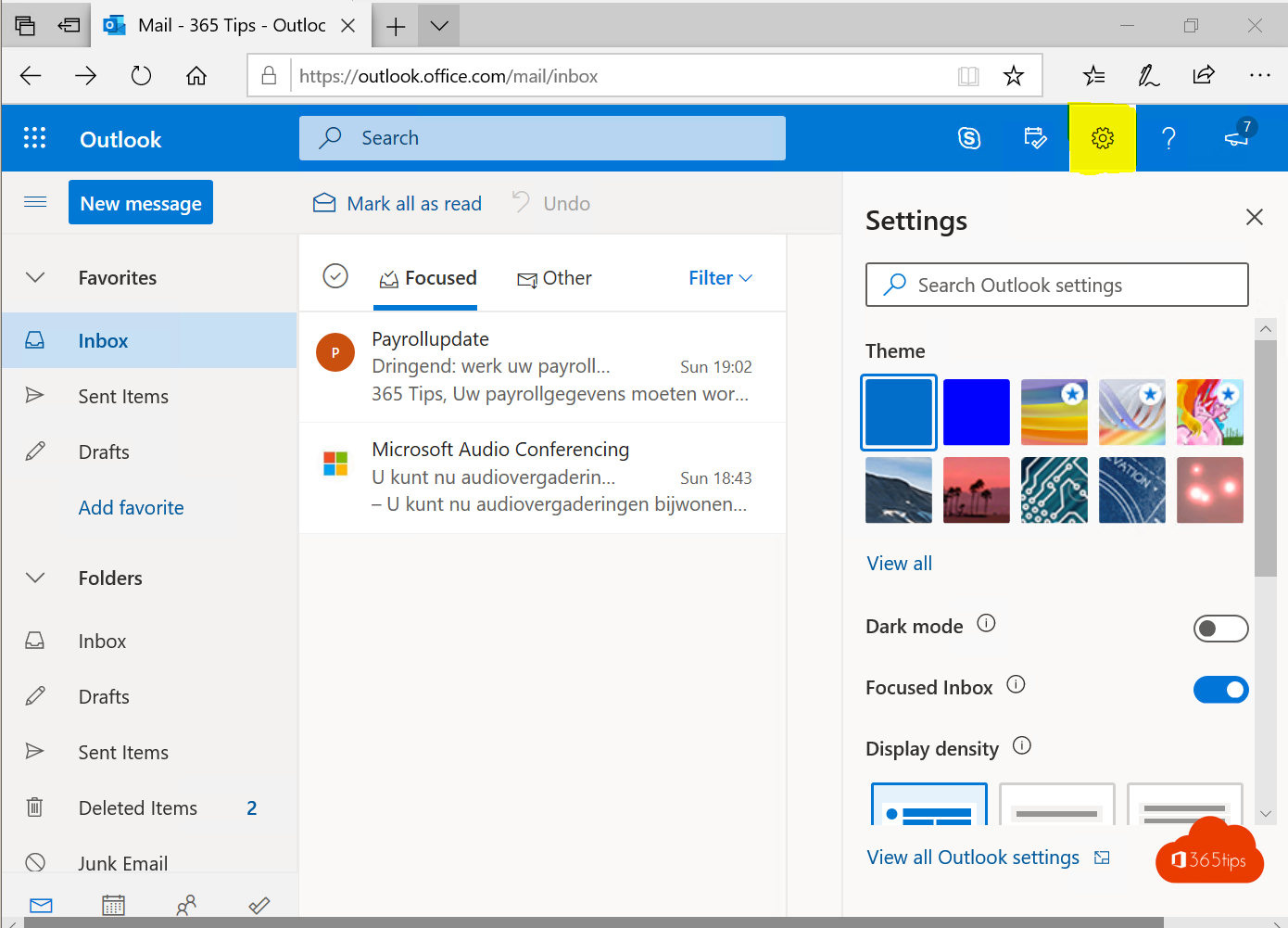Click the set tabs aside icon

tap(69, 25)
